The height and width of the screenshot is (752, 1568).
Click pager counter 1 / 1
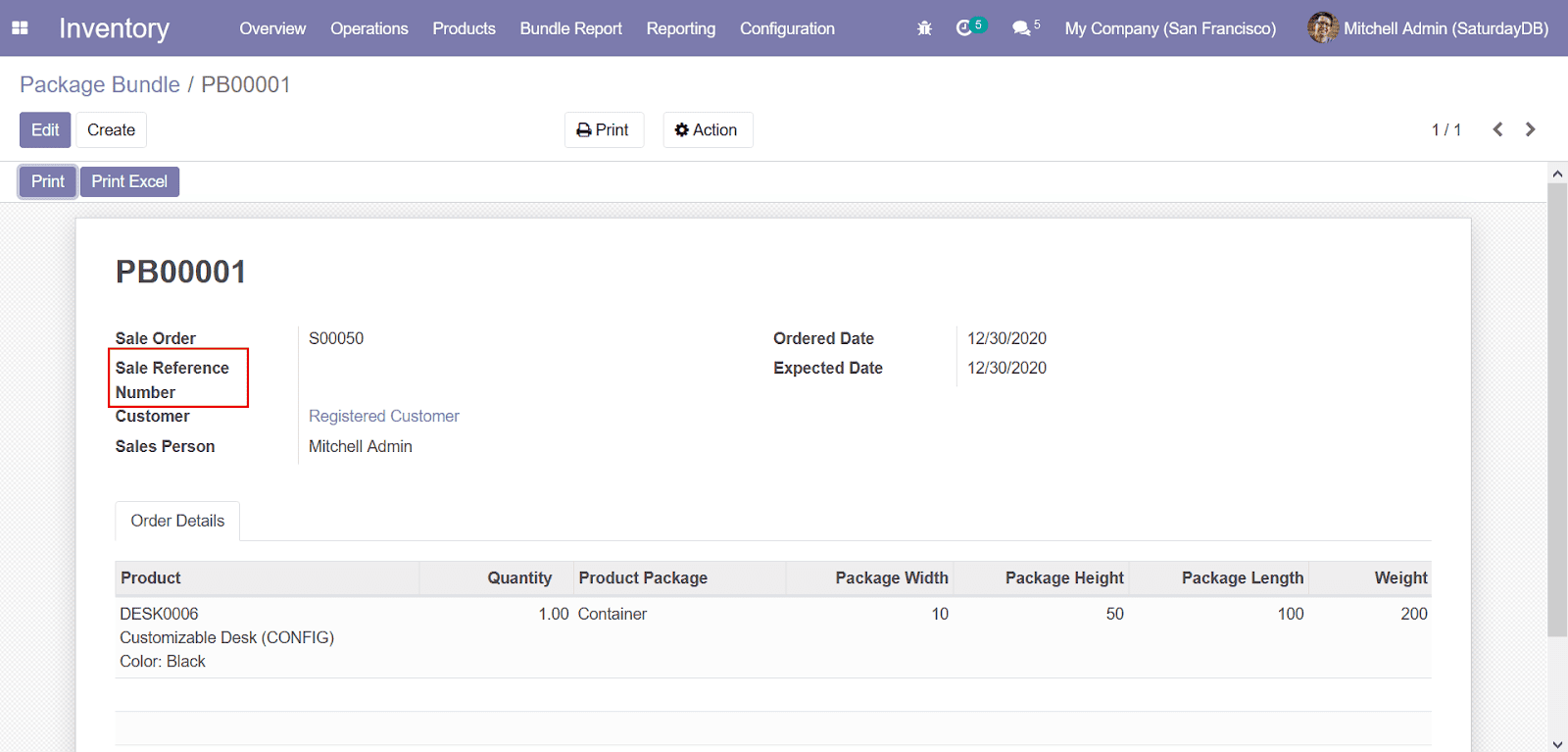[x=1445, y=129]
